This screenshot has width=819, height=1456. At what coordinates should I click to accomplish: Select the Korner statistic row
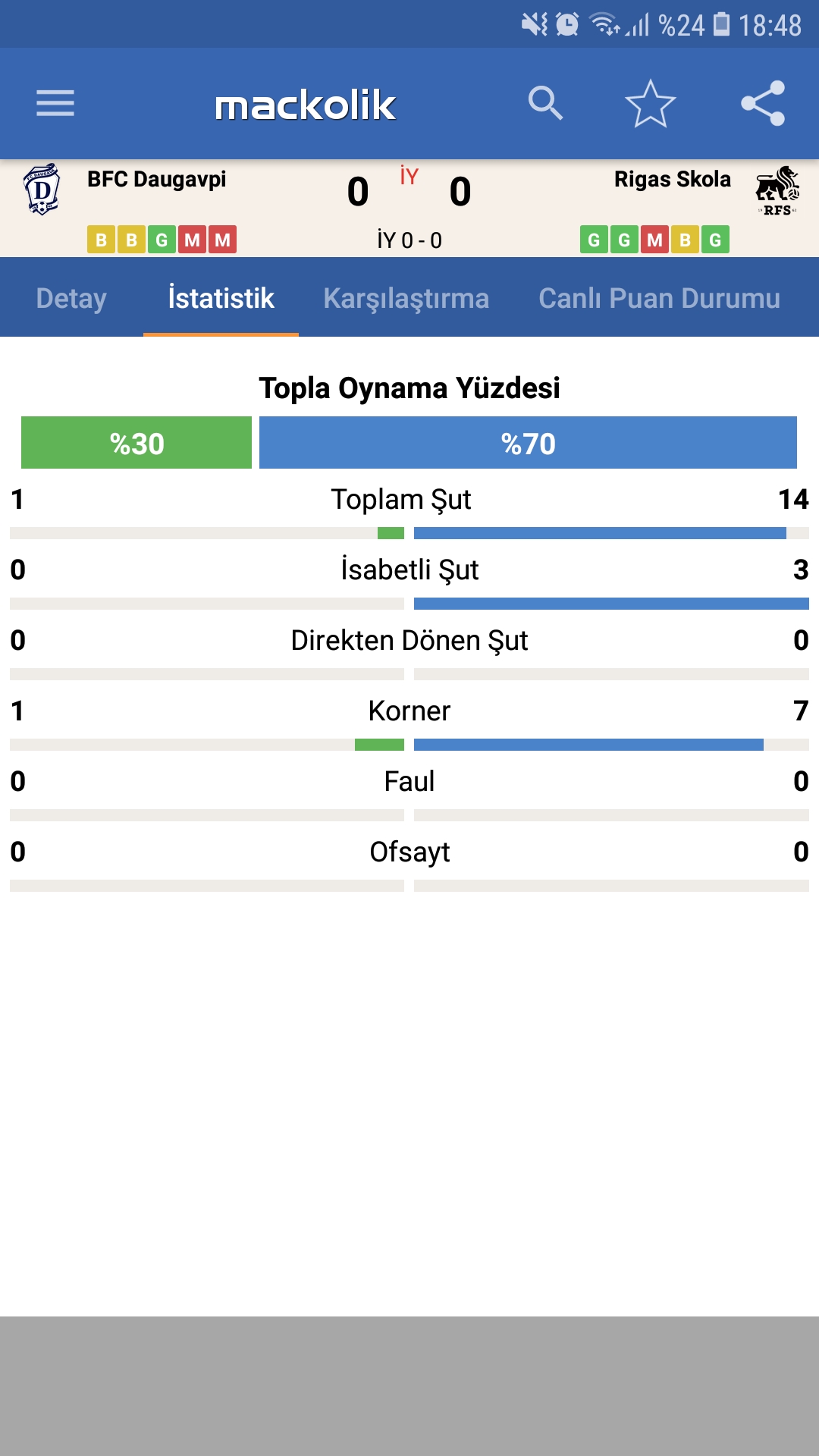409,723
